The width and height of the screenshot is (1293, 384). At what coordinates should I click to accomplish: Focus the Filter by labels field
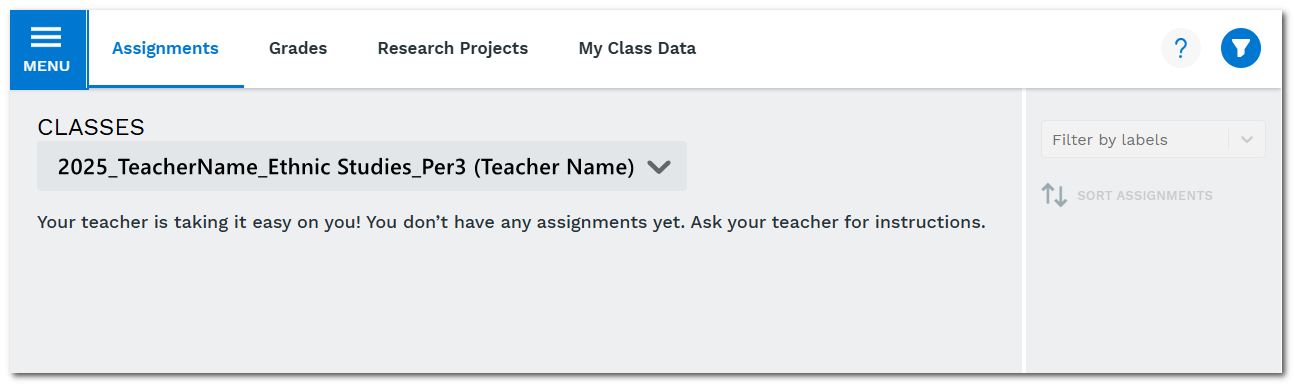click(x=1153, y=139)
